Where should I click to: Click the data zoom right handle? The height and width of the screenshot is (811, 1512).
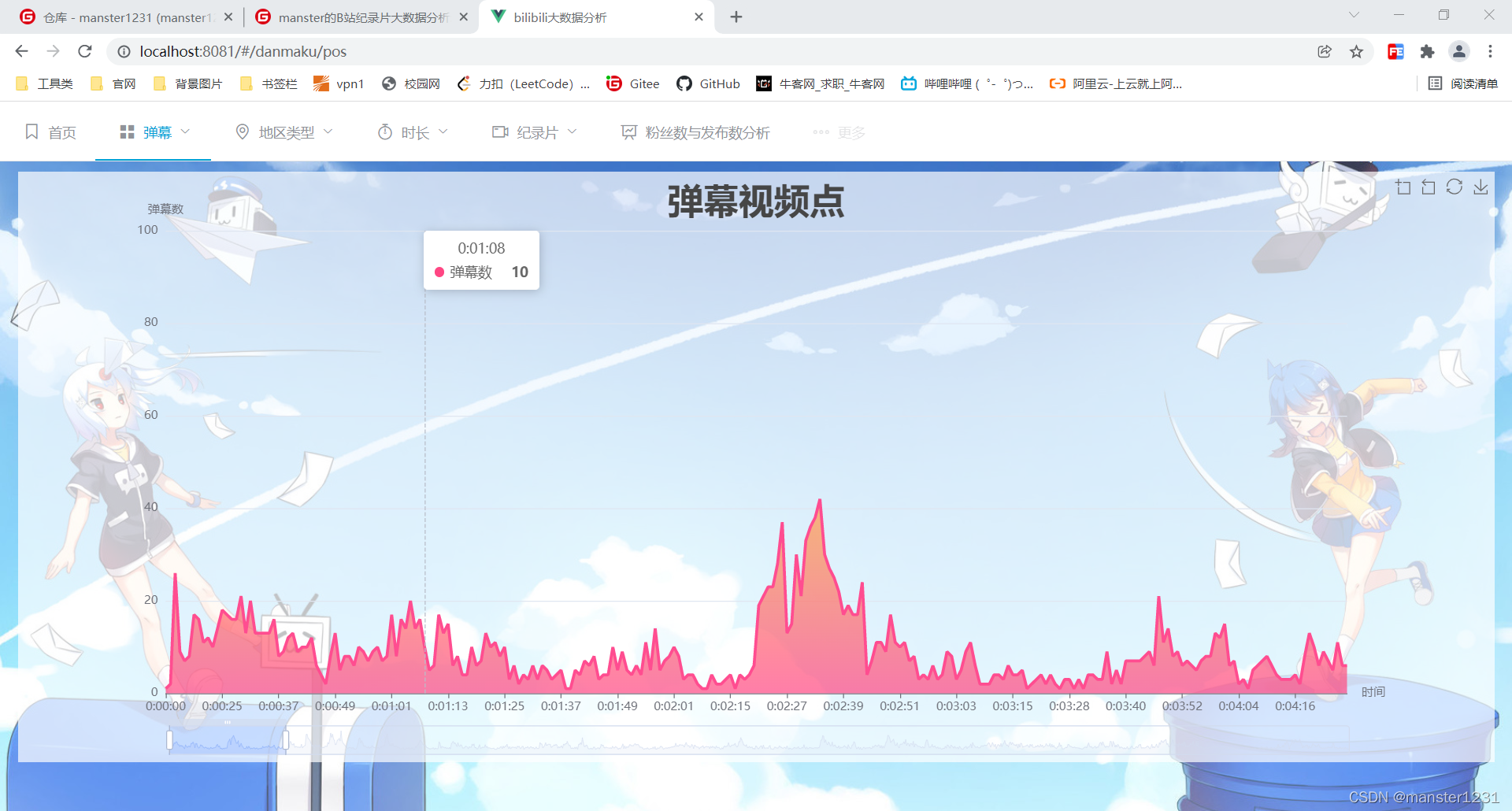286,740
